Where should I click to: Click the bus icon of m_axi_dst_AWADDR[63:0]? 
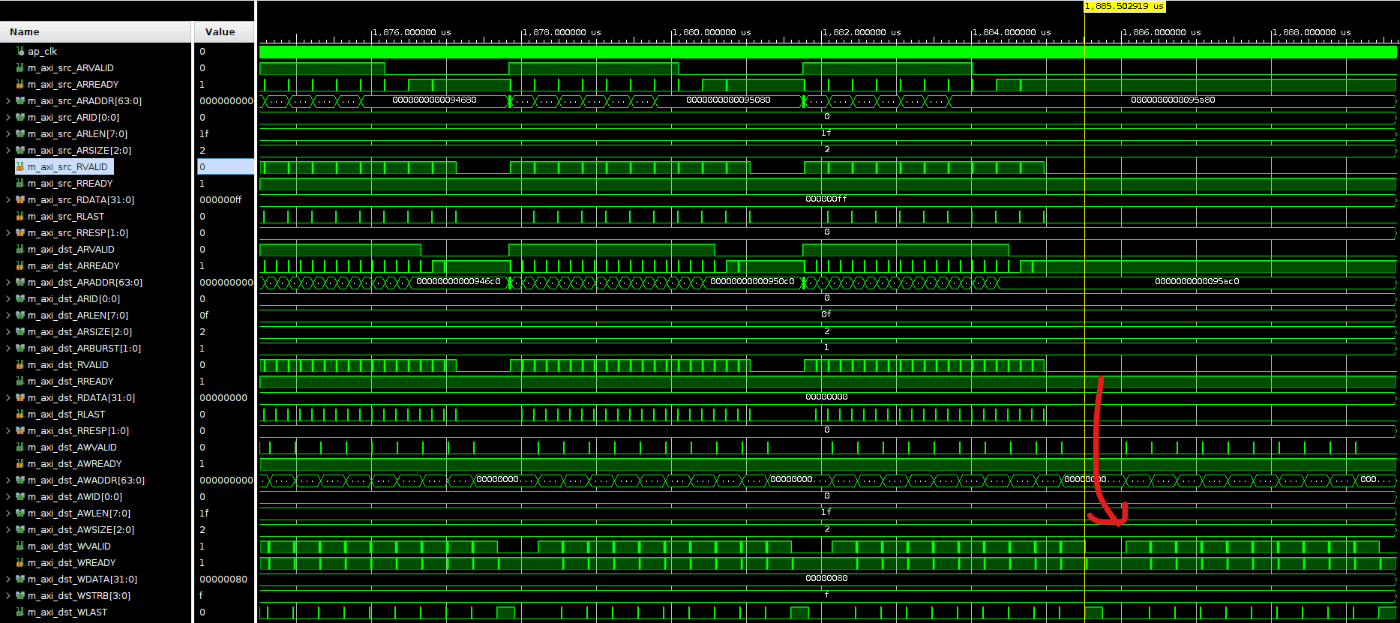pos(21,480)
